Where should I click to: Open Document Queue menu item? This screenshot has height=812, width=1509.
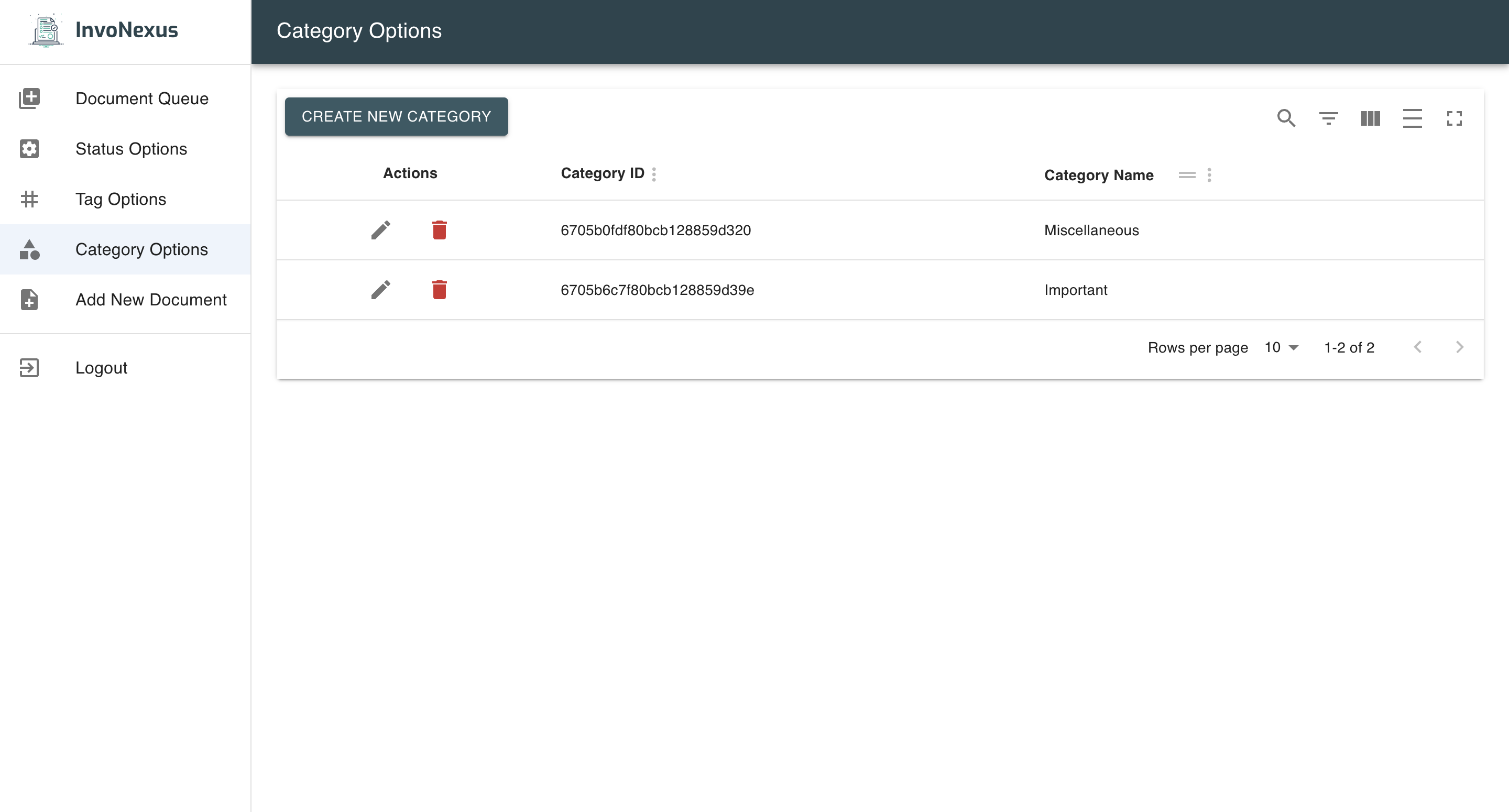point(125,98)
